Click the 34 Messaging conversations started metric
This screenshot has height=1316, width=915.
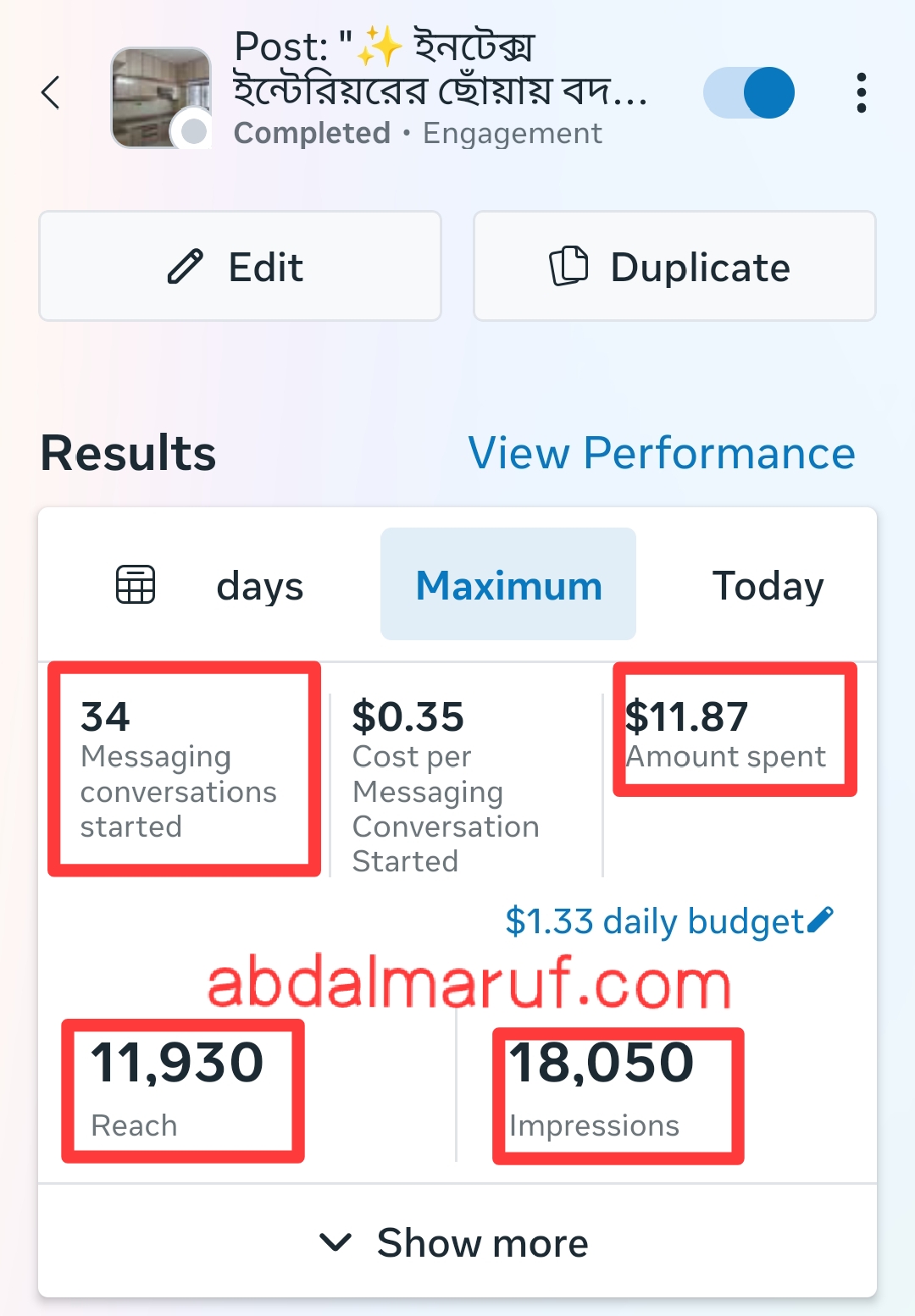(x=180, y=769)
